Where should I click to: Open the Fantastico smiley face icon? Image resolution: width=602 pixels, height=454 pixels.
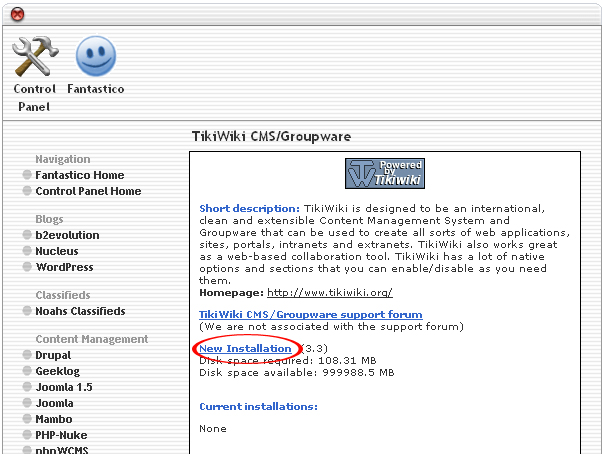click(96, 56)
